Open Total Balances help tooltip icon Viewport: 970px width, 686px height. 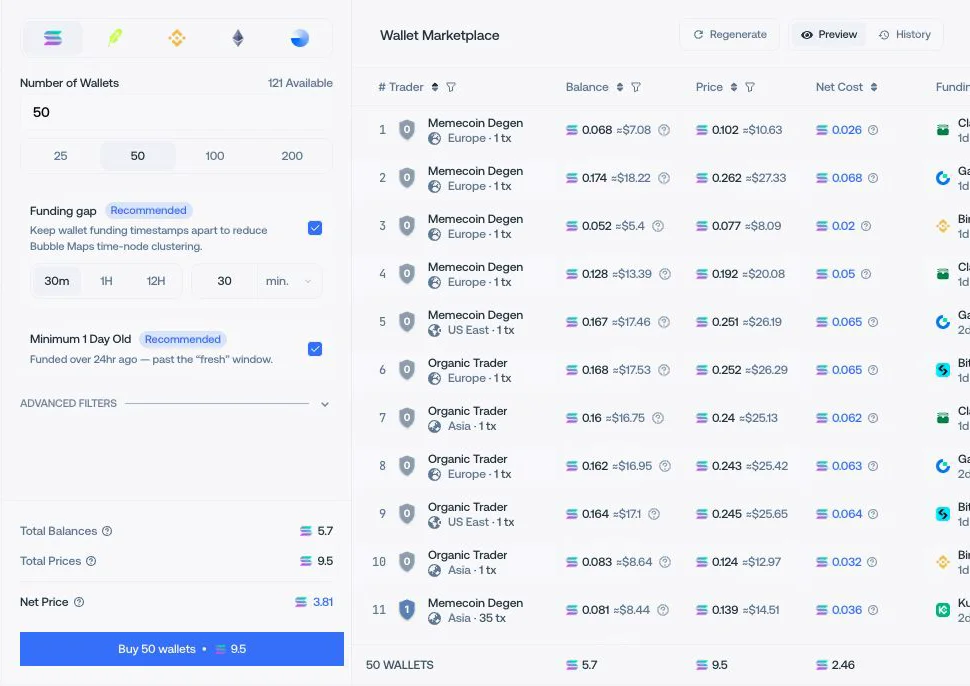[x=107, y=531]
